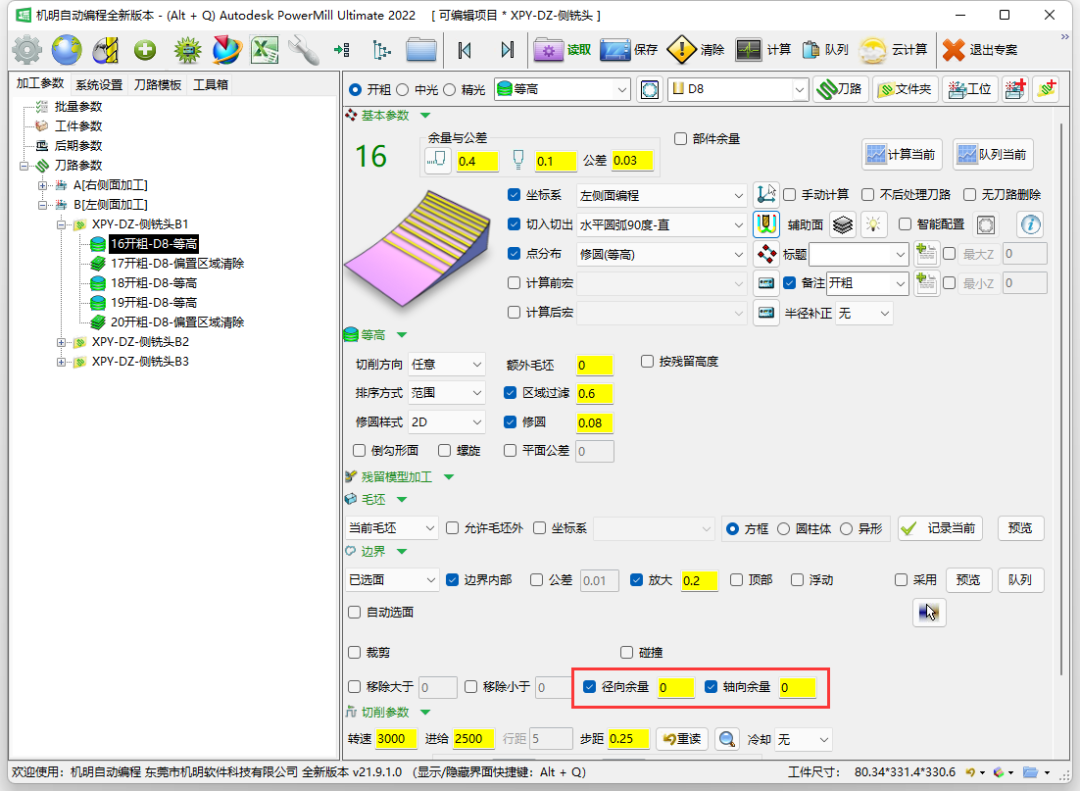Switch to the 工具箱 tab
The height and width of the screenshot is (791, 1080).
pos(210,85)
